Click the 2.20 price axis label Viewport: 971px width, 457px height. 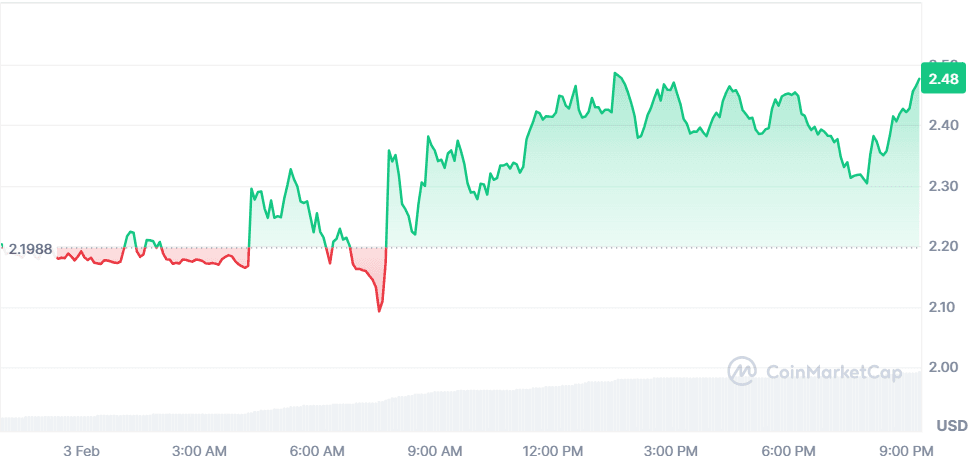click(943, 247)
